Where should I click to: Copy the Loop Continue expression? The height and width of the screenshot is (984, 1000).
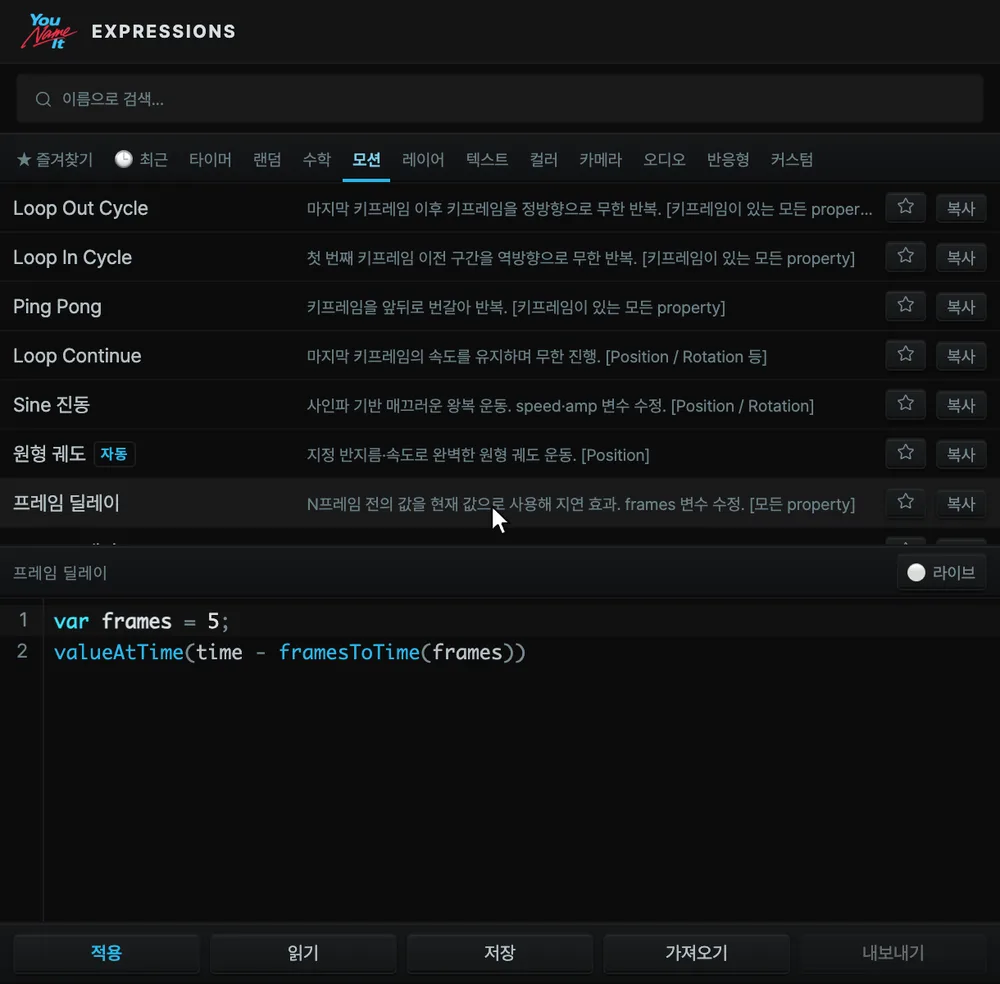coord(960,355)
